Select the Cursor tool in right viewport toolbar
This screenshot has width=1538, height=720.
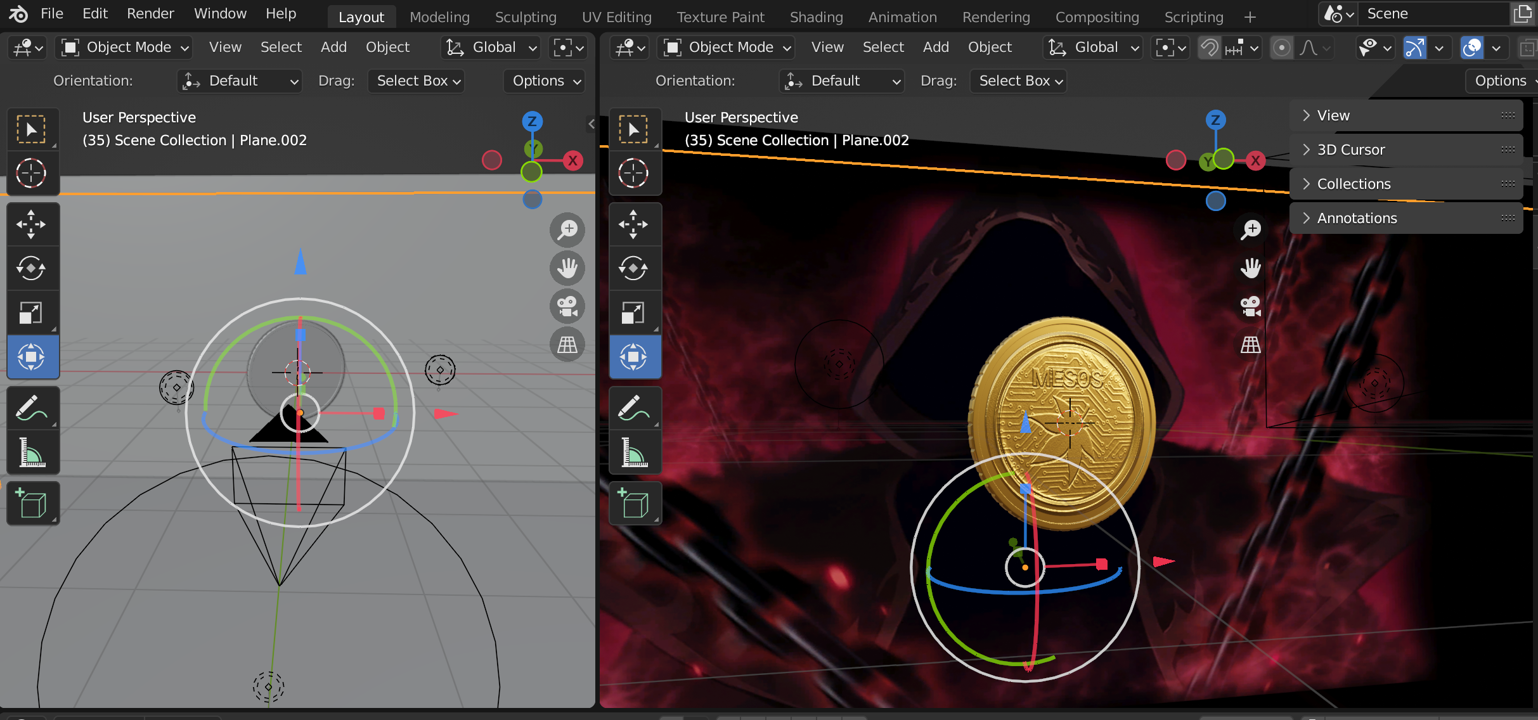point(633,173)
